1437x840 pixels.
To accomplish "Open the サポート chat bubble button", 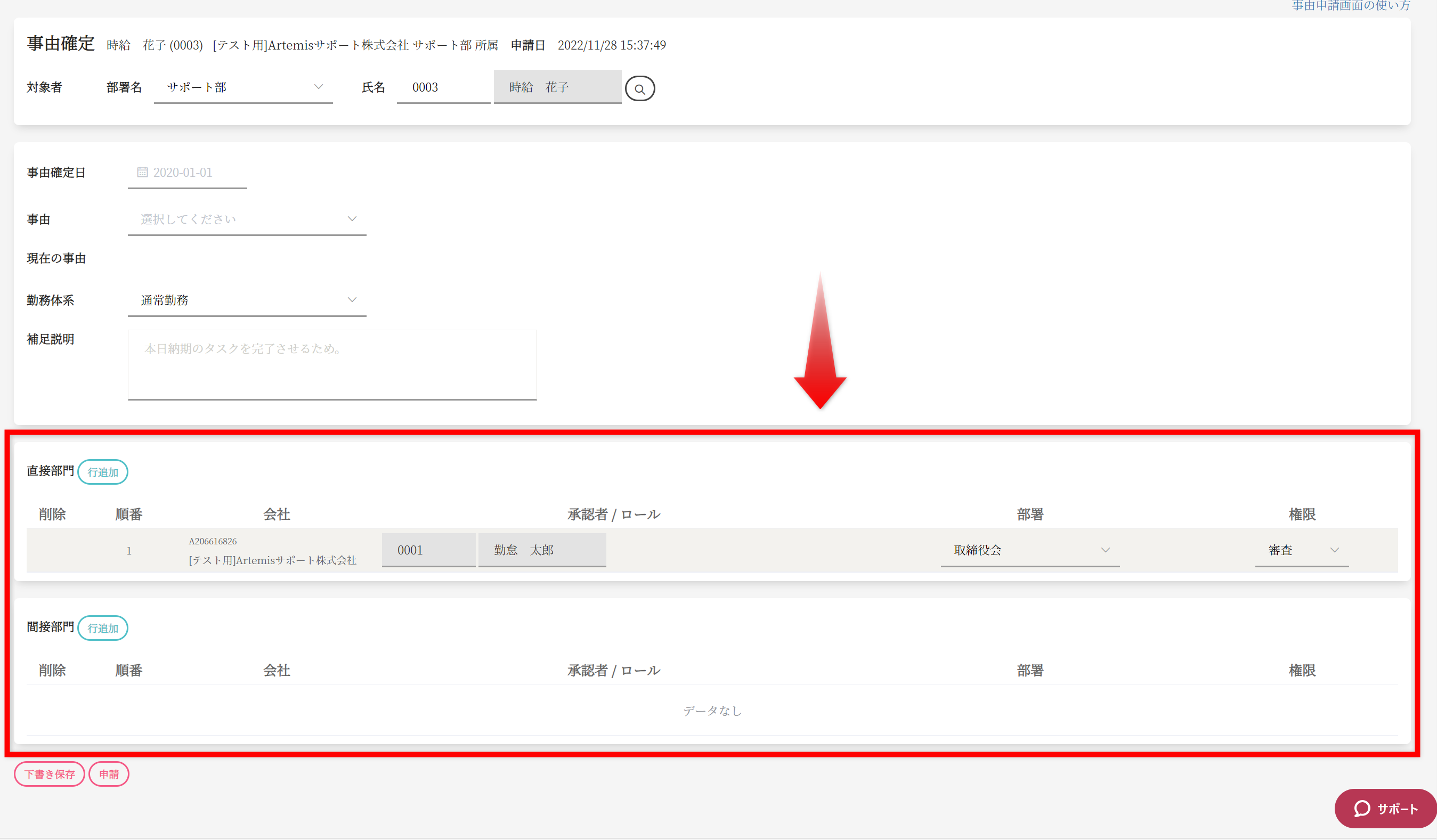I will [1385, 808].
